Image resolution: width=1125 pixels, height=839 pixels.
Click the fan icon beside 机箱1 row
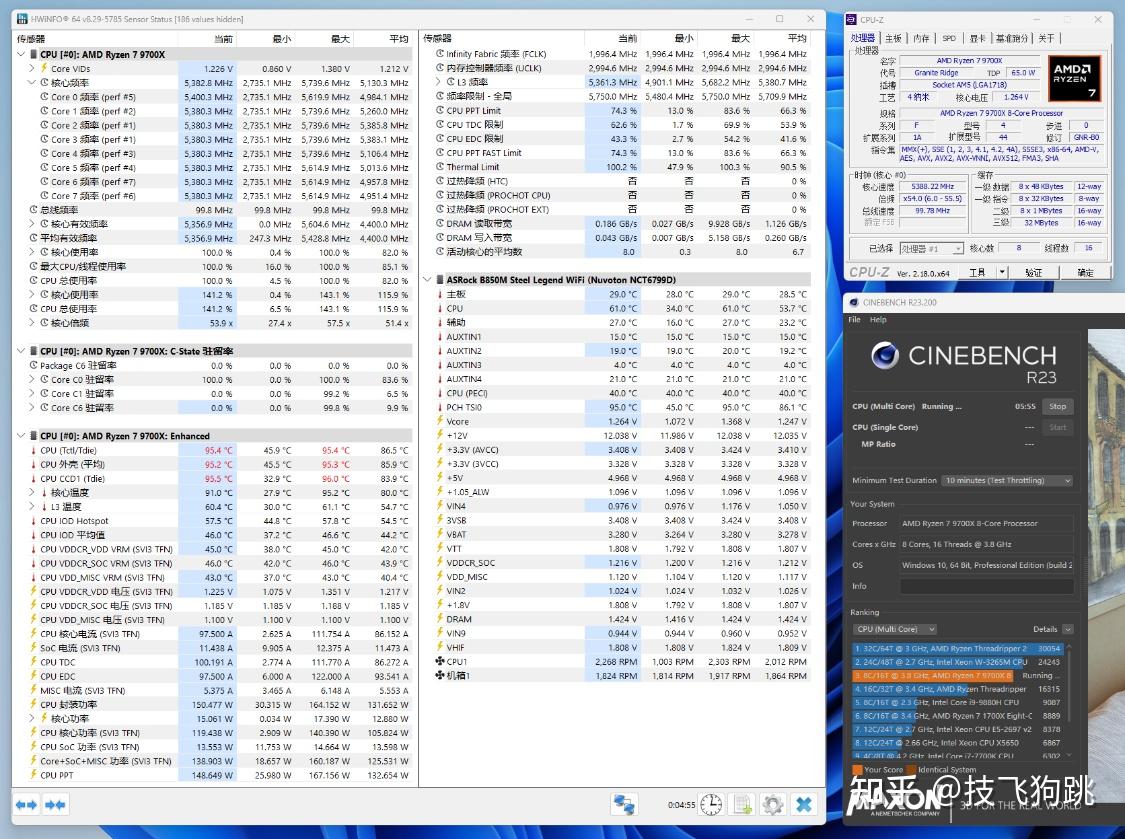(x=440, y=676)
